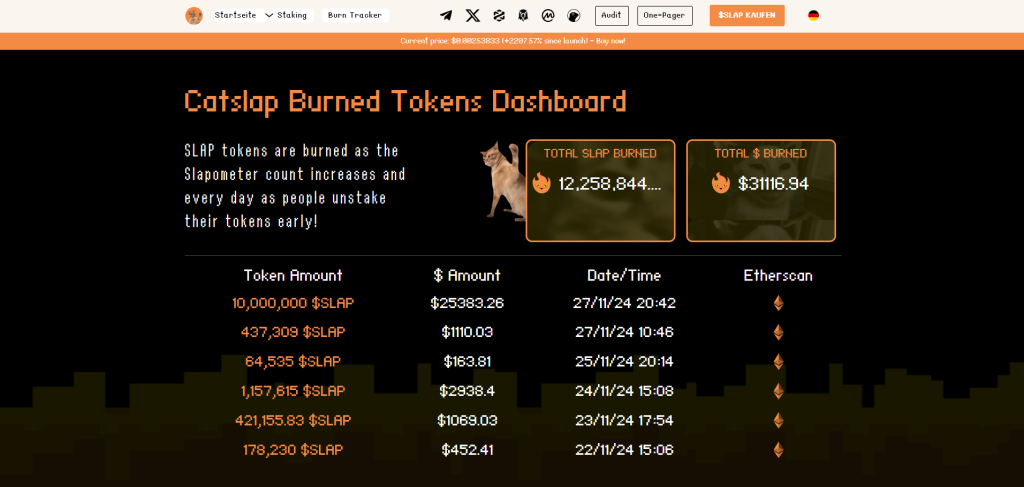
Task: Click the standing cat image
Action: pos(504,181)
